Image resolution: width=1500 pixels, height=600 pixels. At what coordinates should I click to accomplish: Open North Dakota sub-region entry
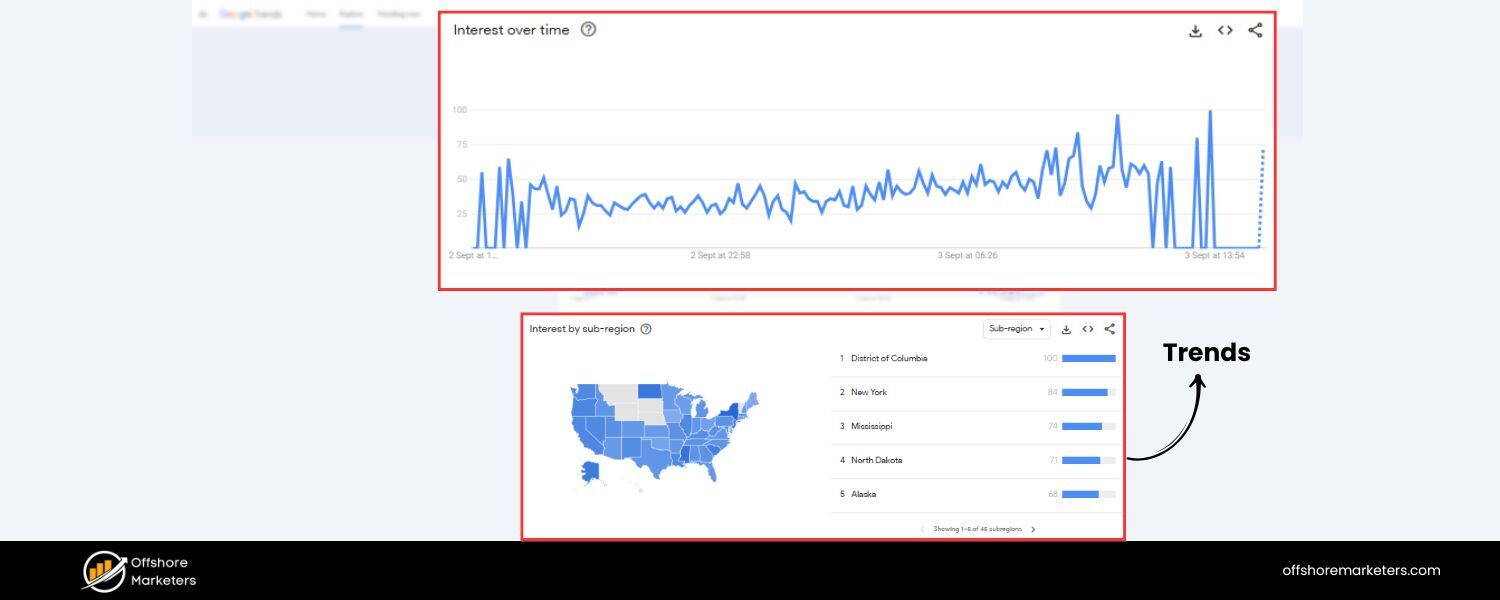tap(876, 460)
